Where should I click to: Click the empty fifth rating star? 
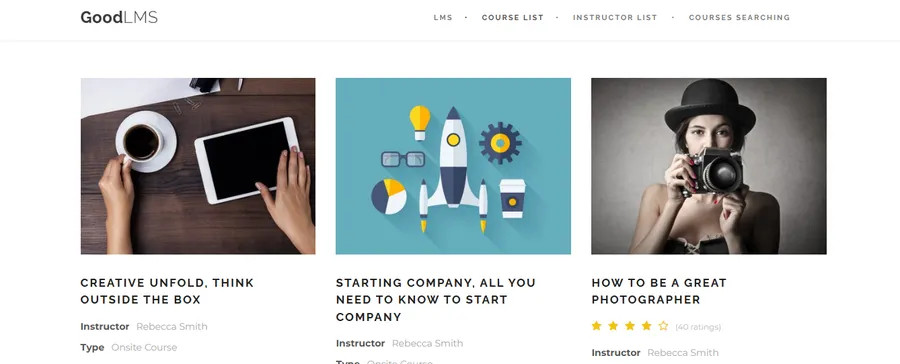click(663, 326)
